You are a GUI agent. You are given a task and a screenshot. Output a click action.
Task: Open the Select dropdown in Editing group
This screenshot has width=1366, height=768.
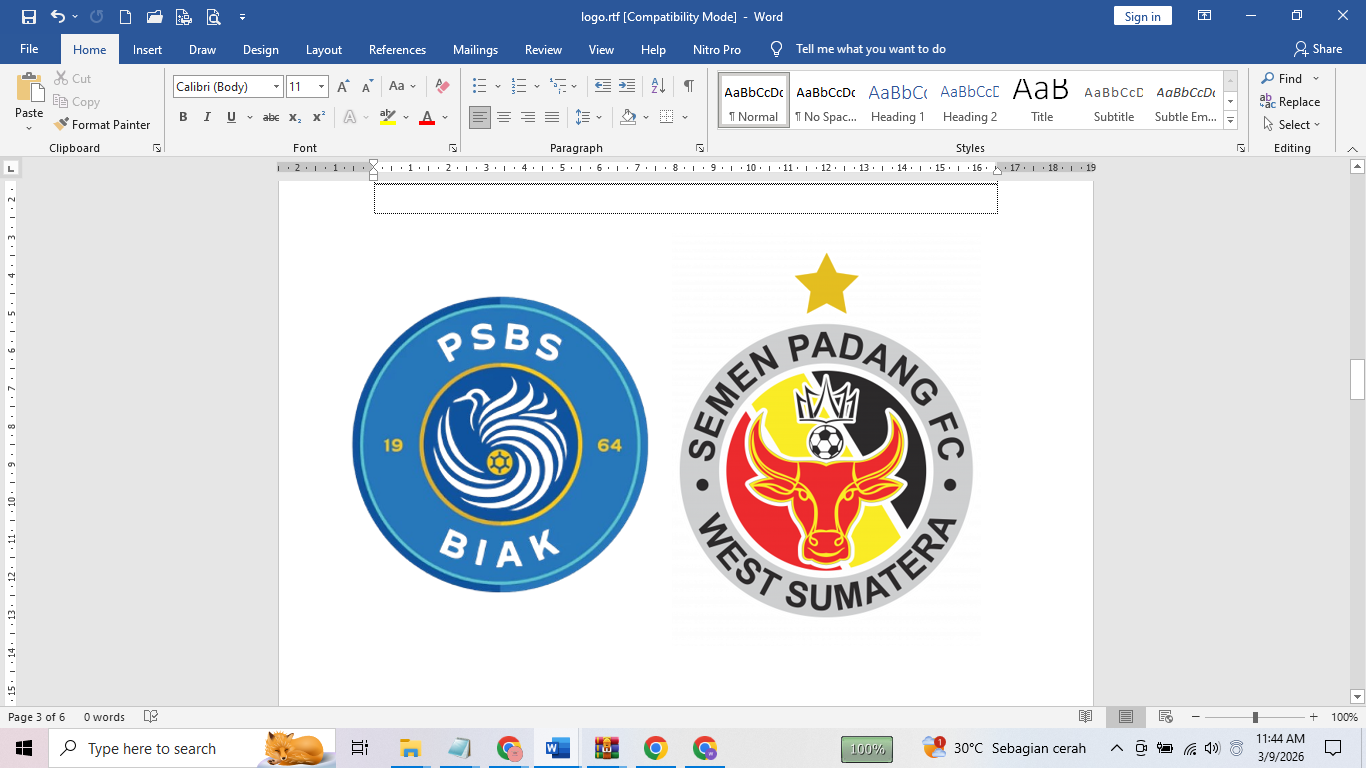(1292, 125)
